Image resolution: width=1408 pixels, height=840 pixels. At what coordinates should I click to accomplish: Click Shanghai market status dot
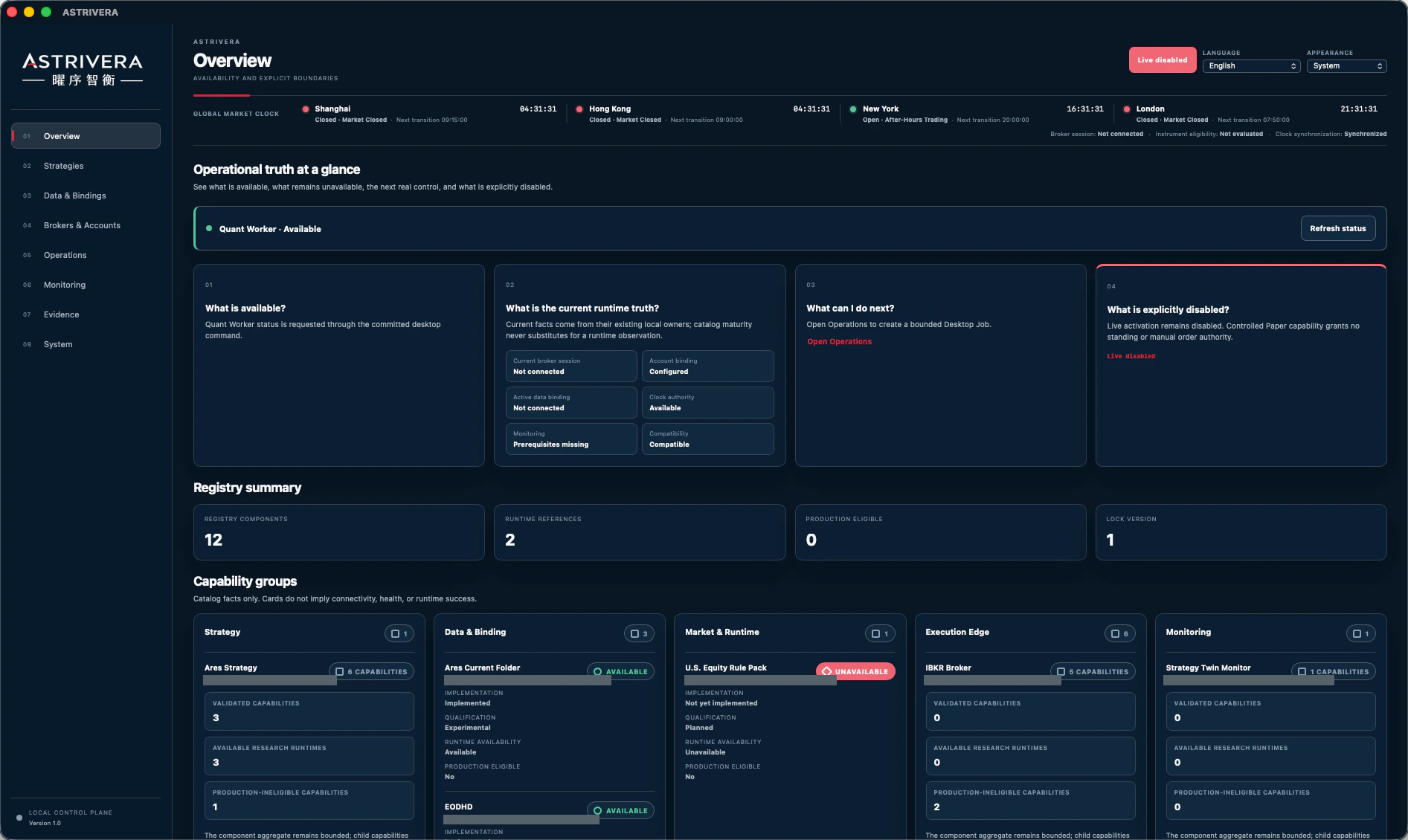coord(306,109)
